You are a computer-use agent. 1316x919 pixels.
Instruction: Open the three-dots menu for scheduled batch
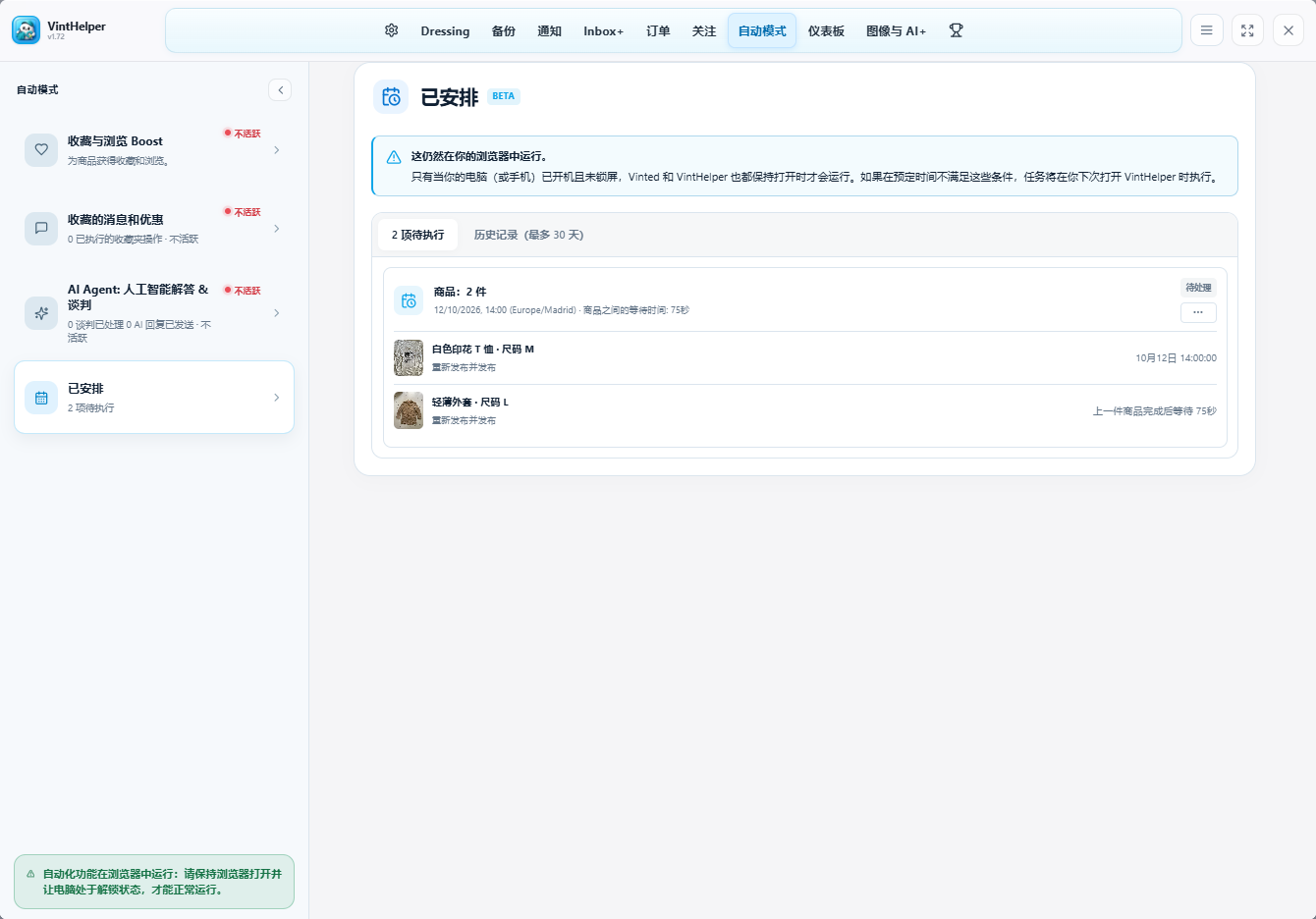pyautogui.click(x=1198, y=312)
